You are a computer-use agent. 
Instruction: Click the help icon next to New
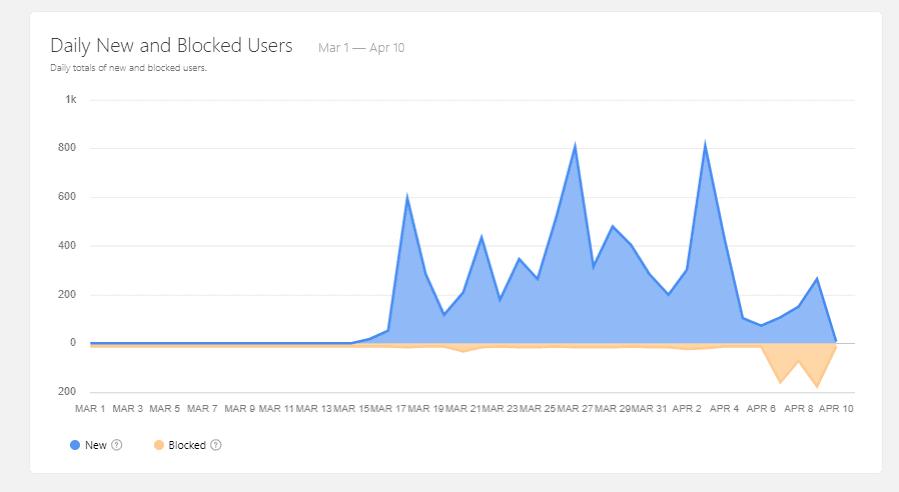(117, 445)
